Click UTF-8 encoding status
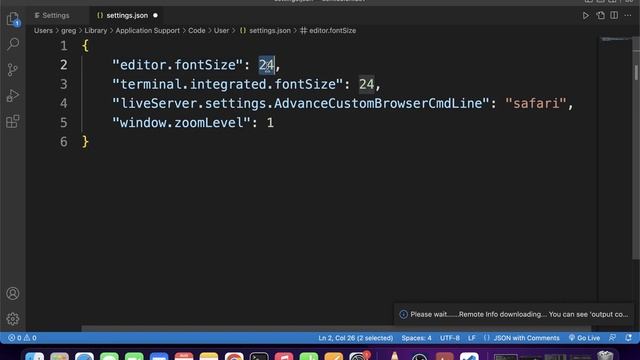Screen dimensions: 640x360 pyautogui.click(x=449, y=338)
